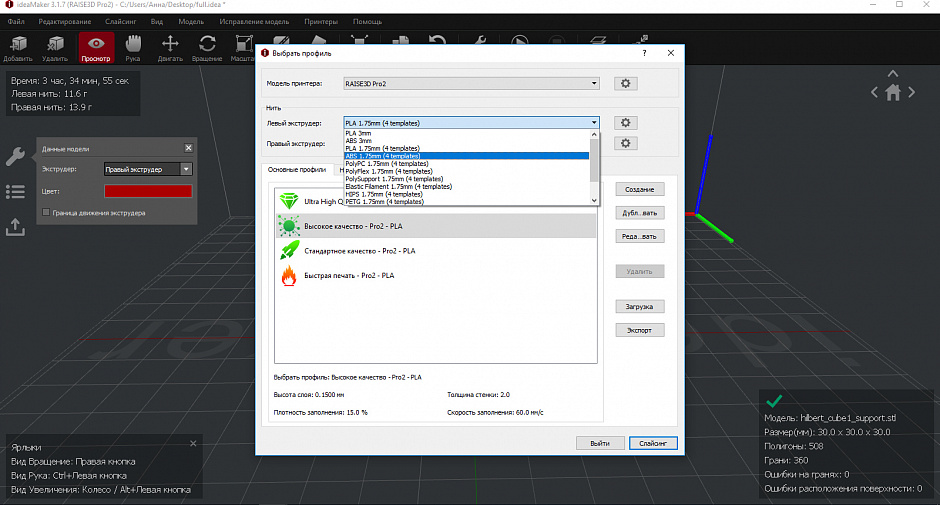
Task: Activate the Просмотр view tool
Action: (96, 48)
